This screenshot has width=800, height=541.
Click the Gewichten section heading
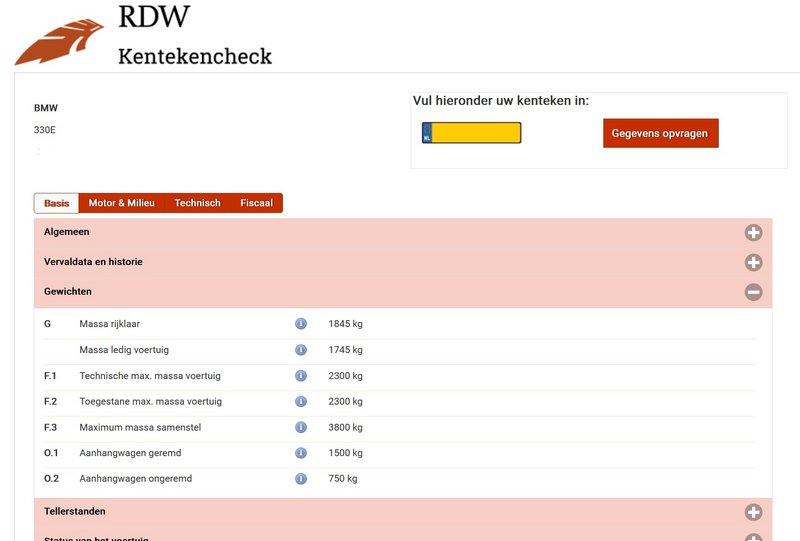coord(68,291)
